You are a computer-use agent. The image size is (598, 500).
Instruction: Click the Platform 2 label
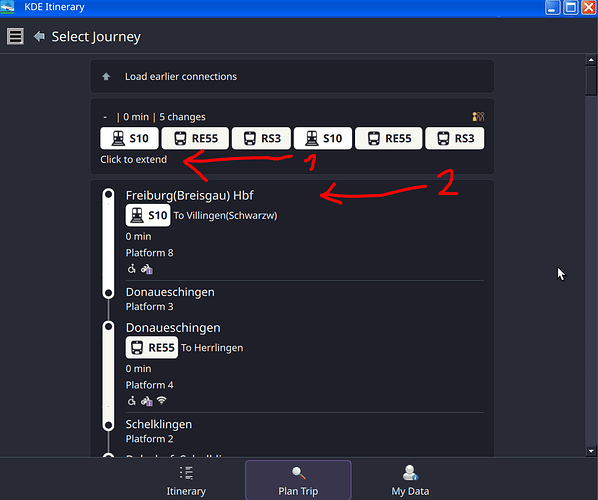pyautogui.click(x=150, y=439)
